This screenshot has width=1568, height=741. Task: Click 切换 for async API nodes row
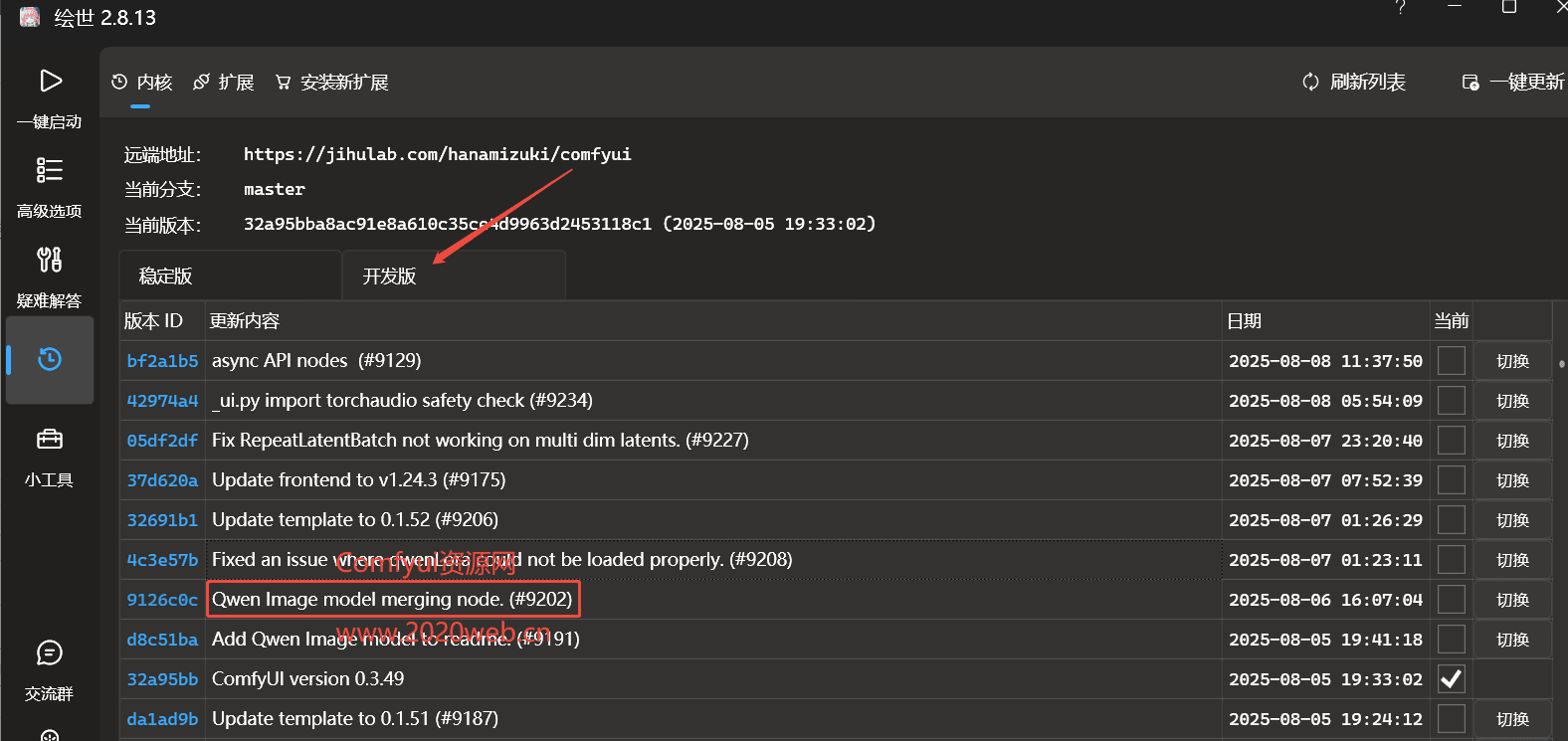pos(1512,361)
